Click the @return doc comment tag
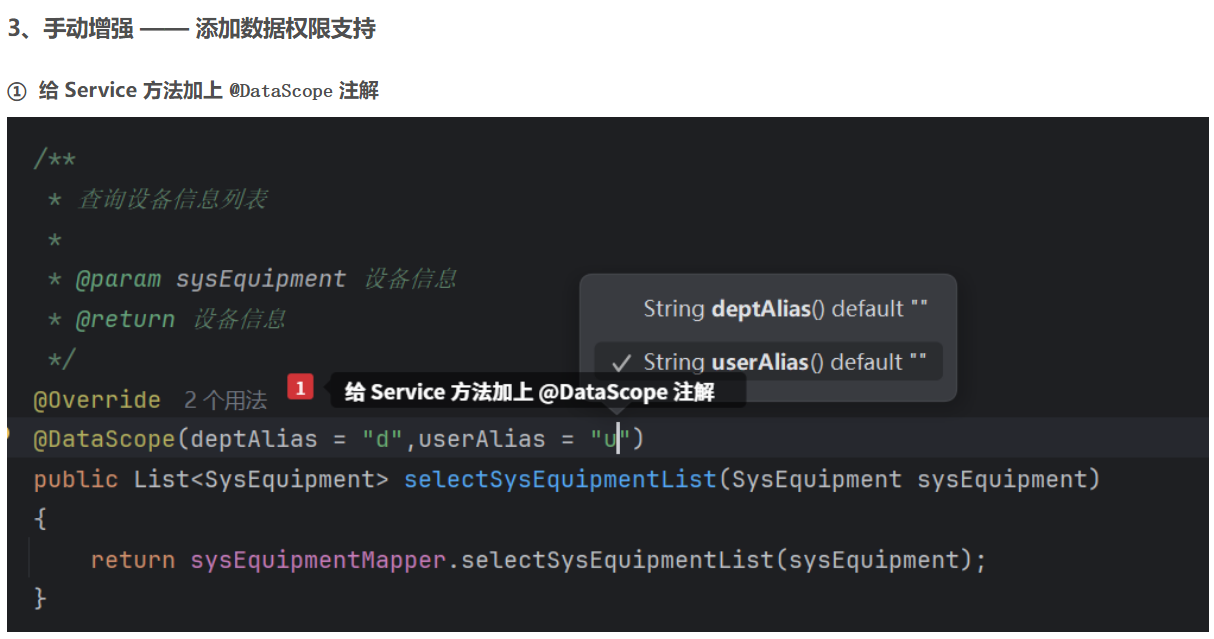Viewport: 1214px width, 639px height. (x=125, y=319)
